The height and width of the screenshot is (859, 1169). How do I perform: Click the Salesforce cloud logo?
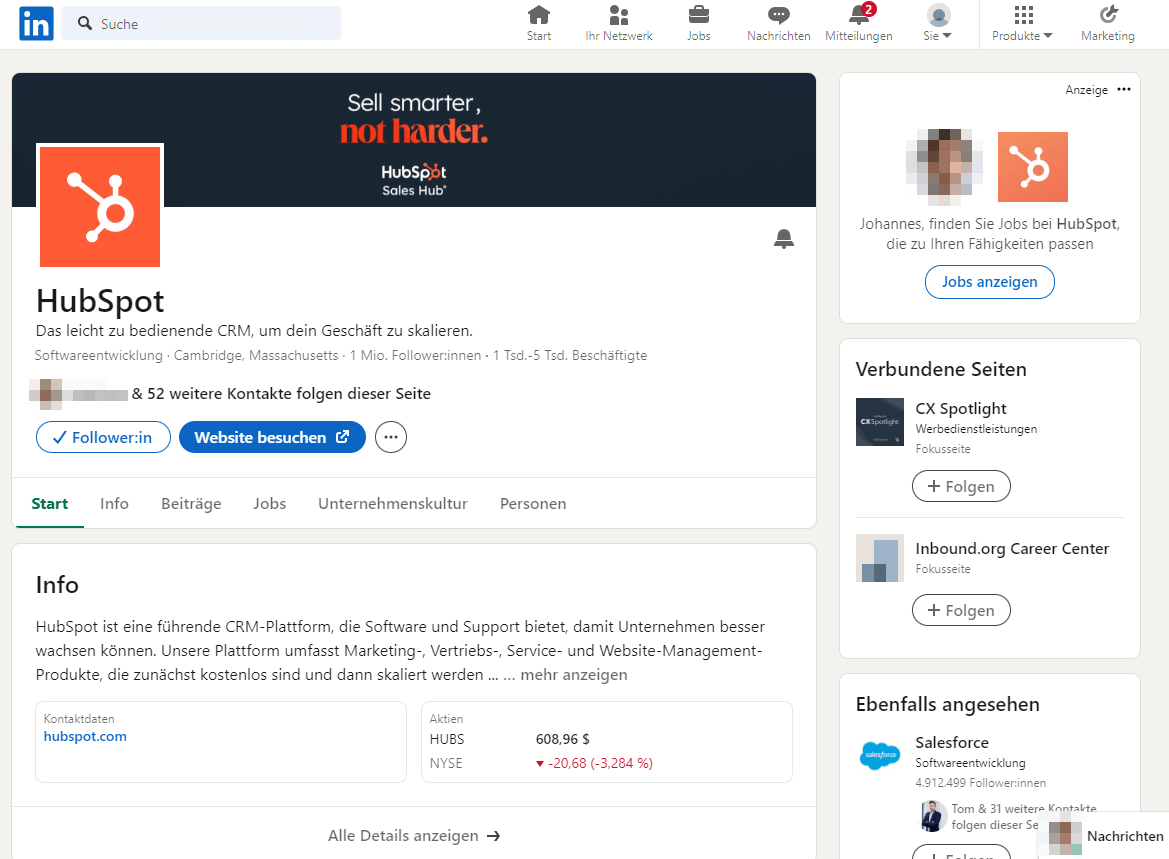[x=880, y=756]
